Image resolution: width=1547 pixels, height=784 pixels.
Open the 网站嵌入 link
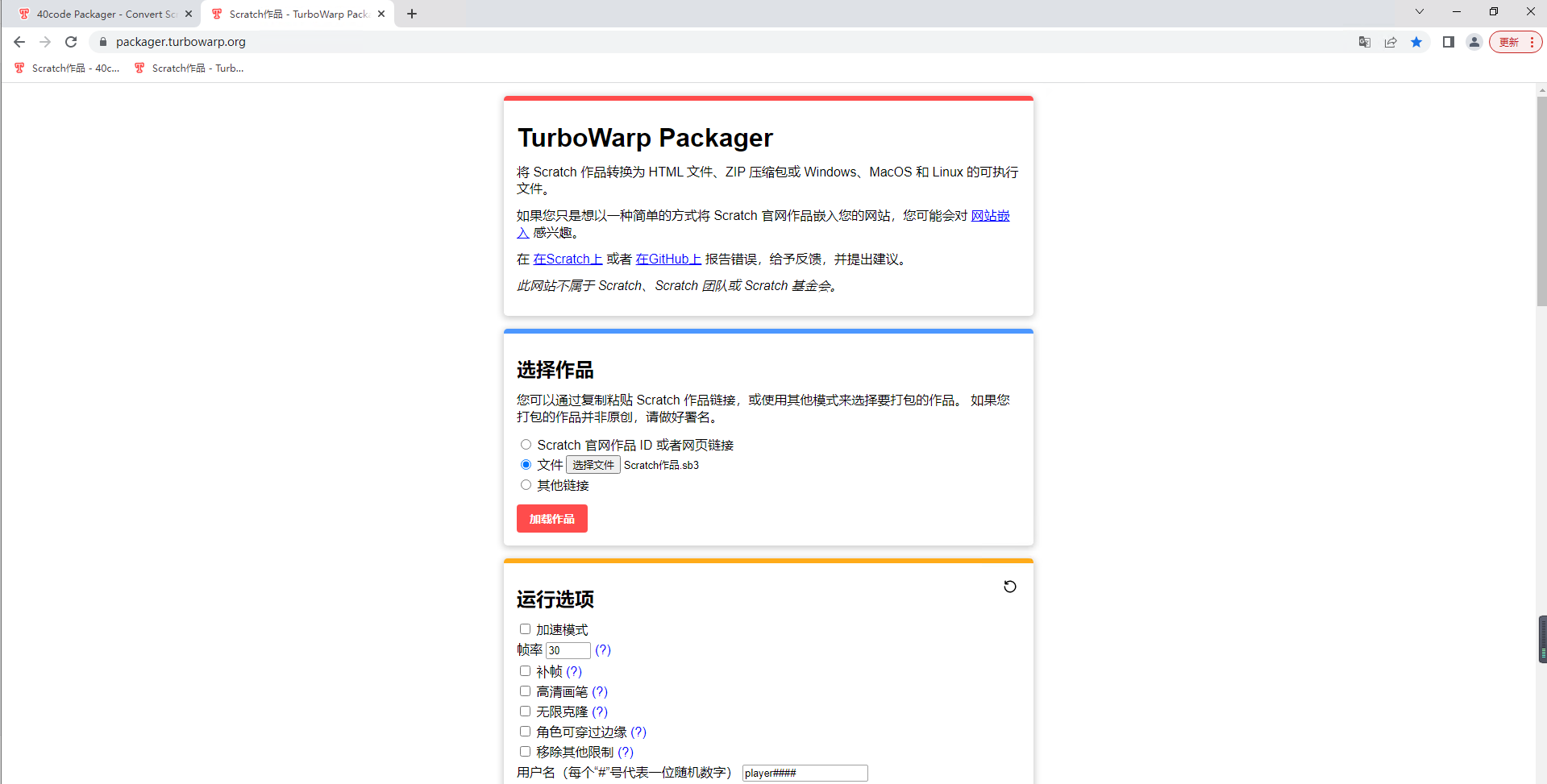[x=991, y=216]
